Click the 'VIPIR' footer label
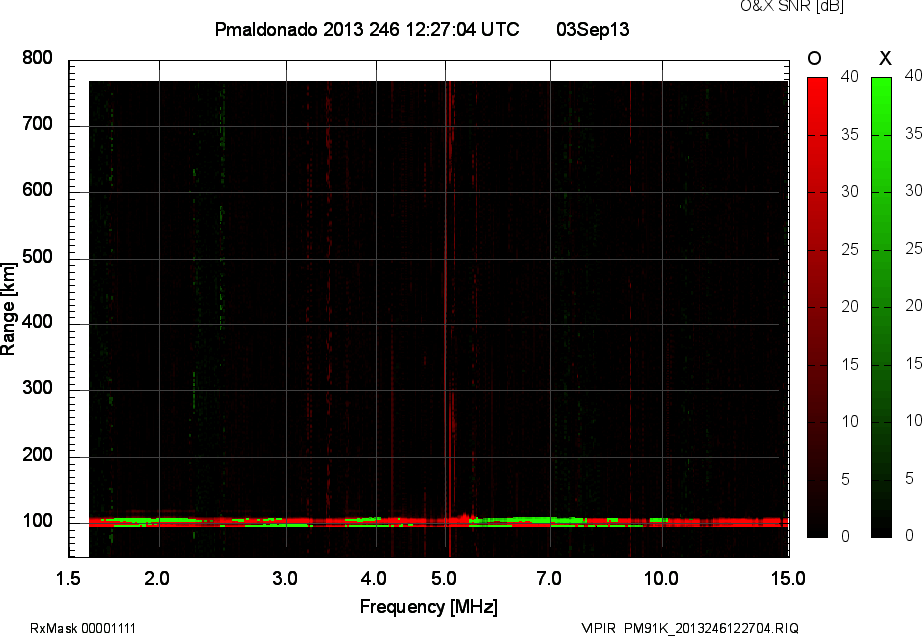922x636 pixels. point(598,628)
